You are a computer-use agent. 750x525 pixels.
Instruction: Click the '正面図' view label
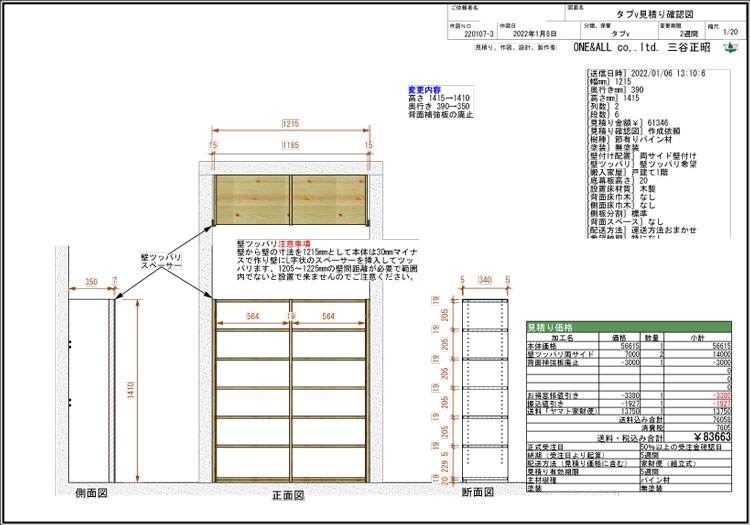(x=288, y=495)
